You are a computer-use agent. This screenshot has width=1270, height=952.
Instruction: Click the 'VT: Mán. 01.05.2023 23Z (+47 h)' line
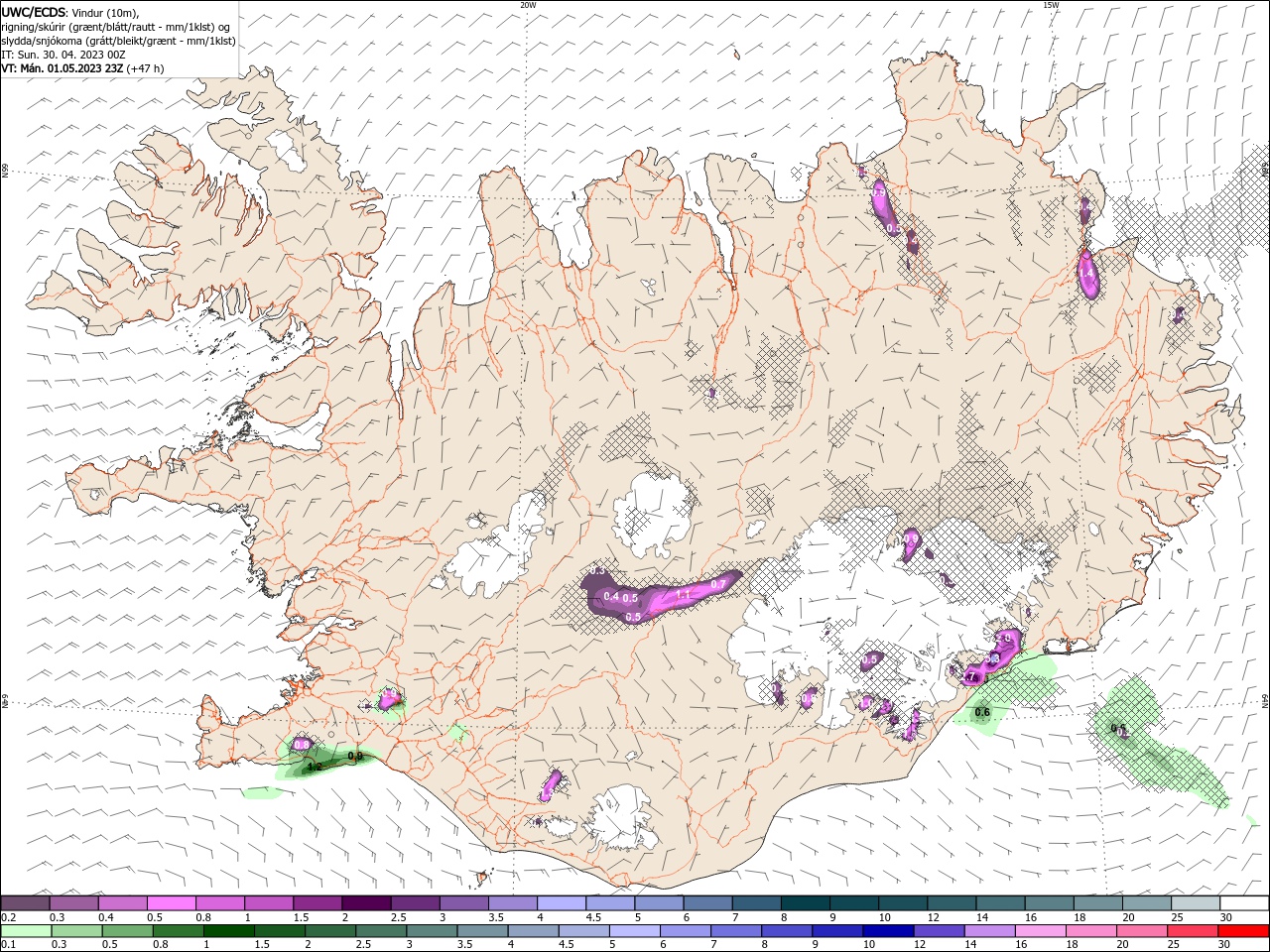coord(82,68)
